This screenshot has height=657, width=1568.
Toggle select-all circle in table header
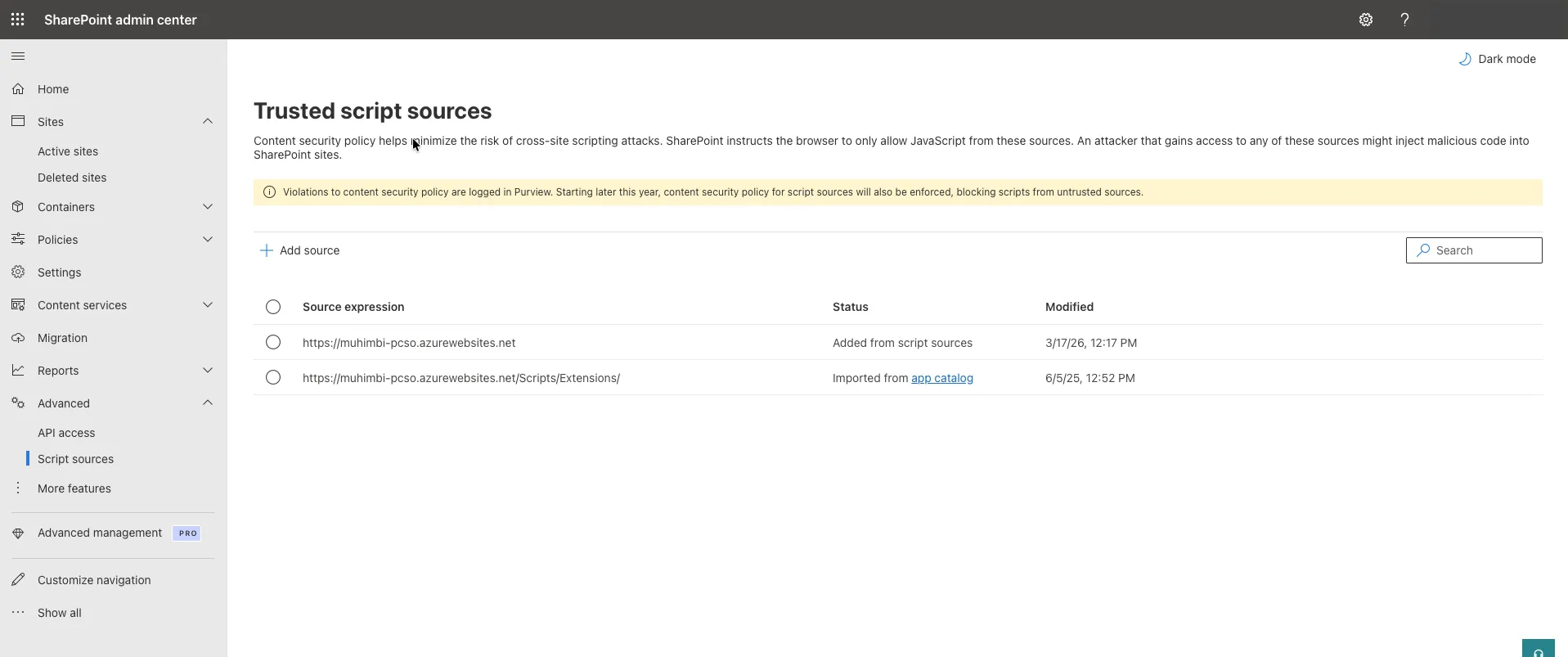click(x=273, y=307)
